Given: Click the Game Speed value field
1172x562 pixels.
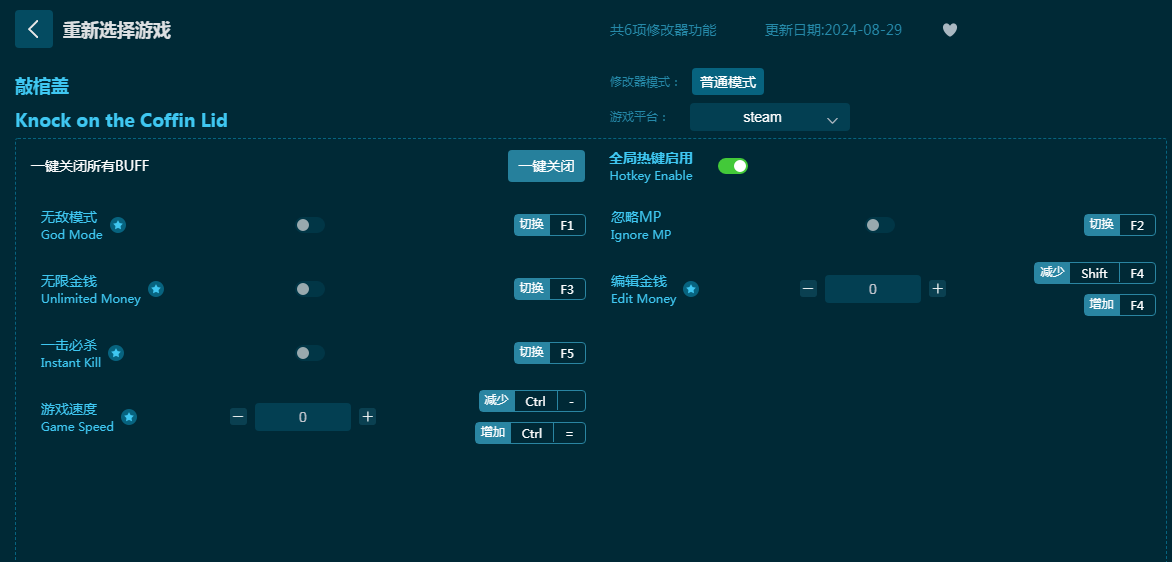Looking at the screenshot, I should (302, 417).
